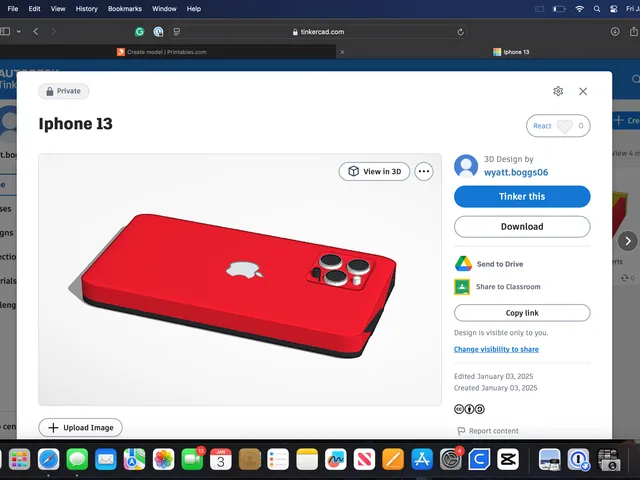Open the View menu

click(x=58, y=9)
